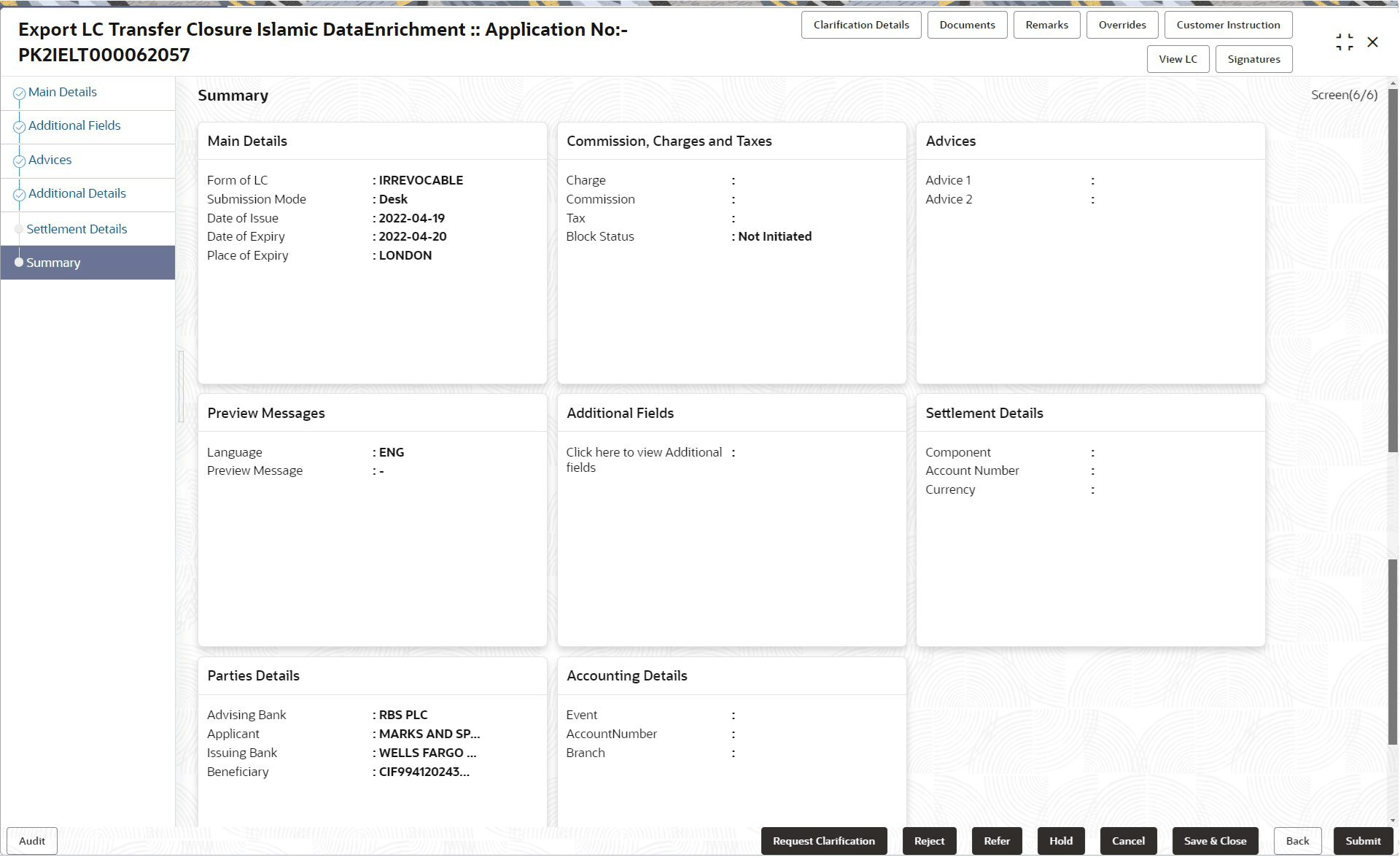Click the View LC button
Screen dimensions: 1400x857
[x=1177, y=59]
